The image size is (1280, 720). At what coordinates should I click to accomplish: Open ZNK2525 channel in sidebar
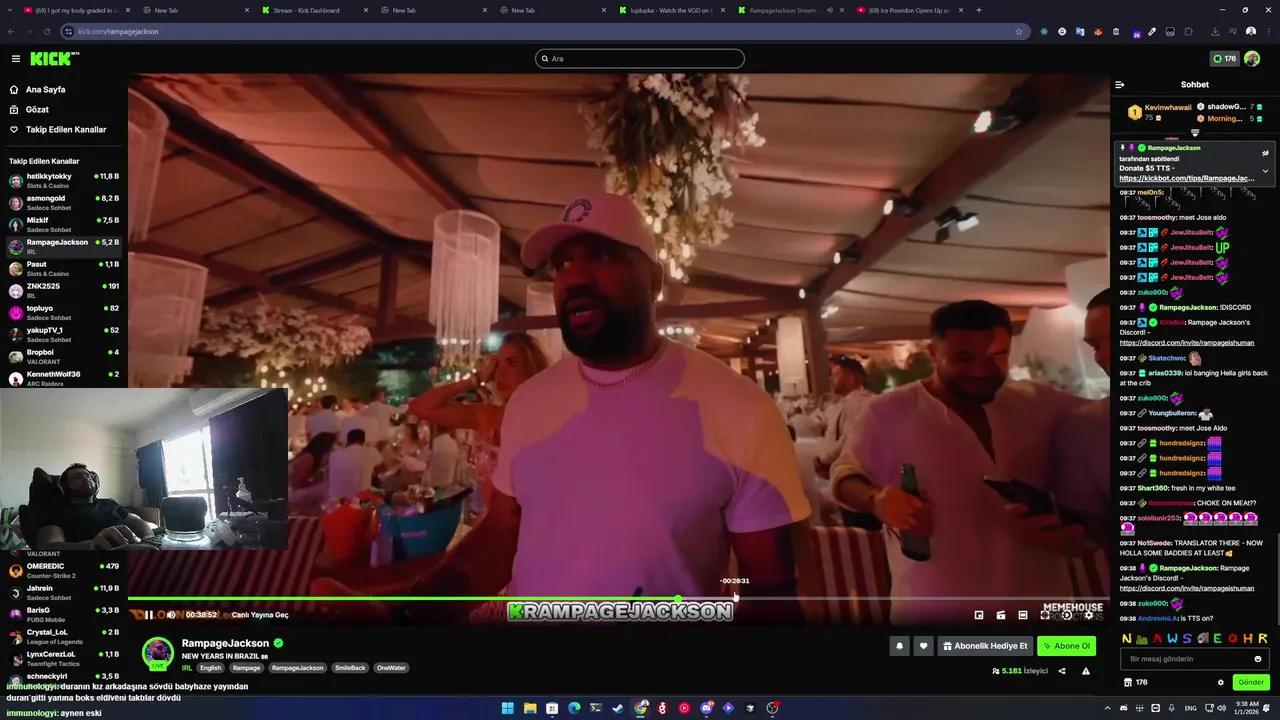tap(64, 290)
